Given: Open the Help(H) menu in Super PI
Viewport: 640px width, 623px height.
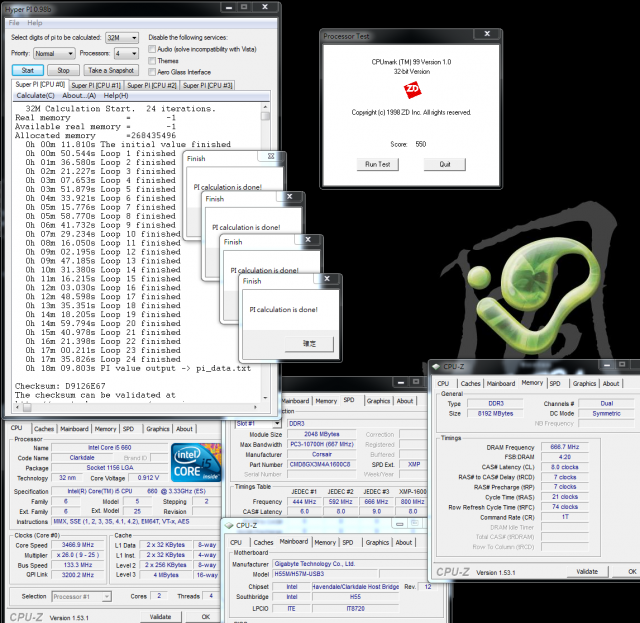Looking at the screenshot, I should click(116, 96).
